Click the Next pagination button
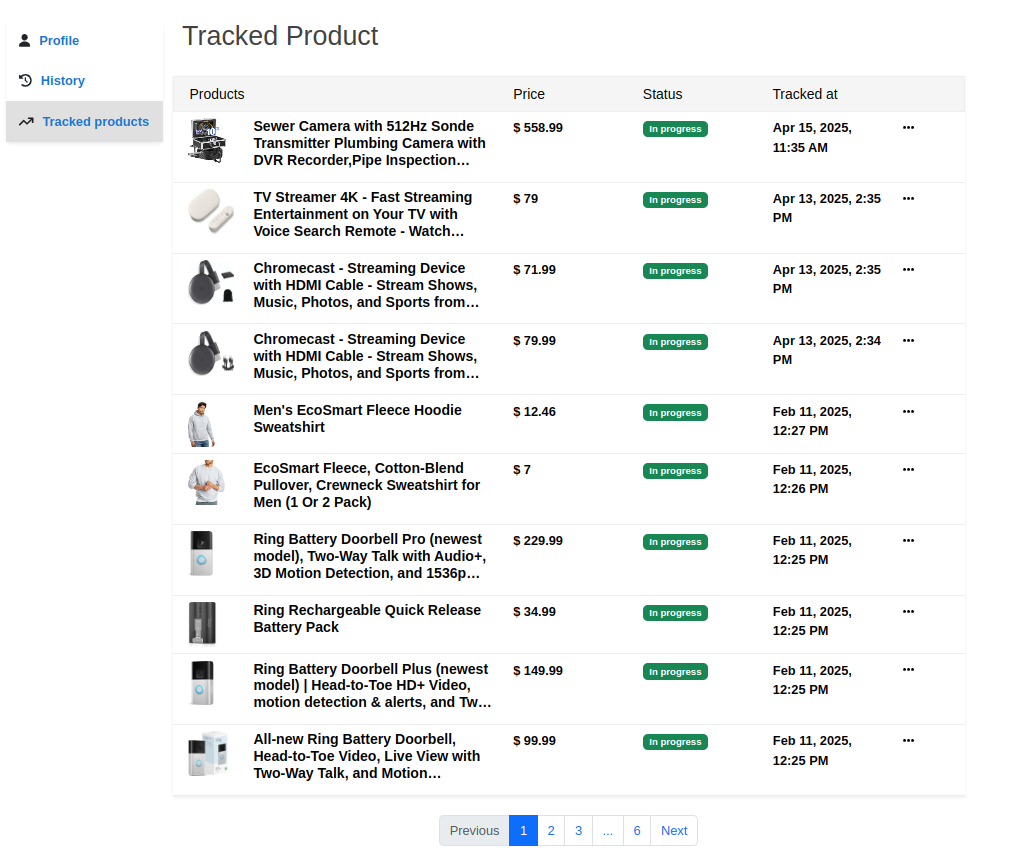The width and height of the screenshot is (1024, 868). pyautogui.click(x=674, y=831)
